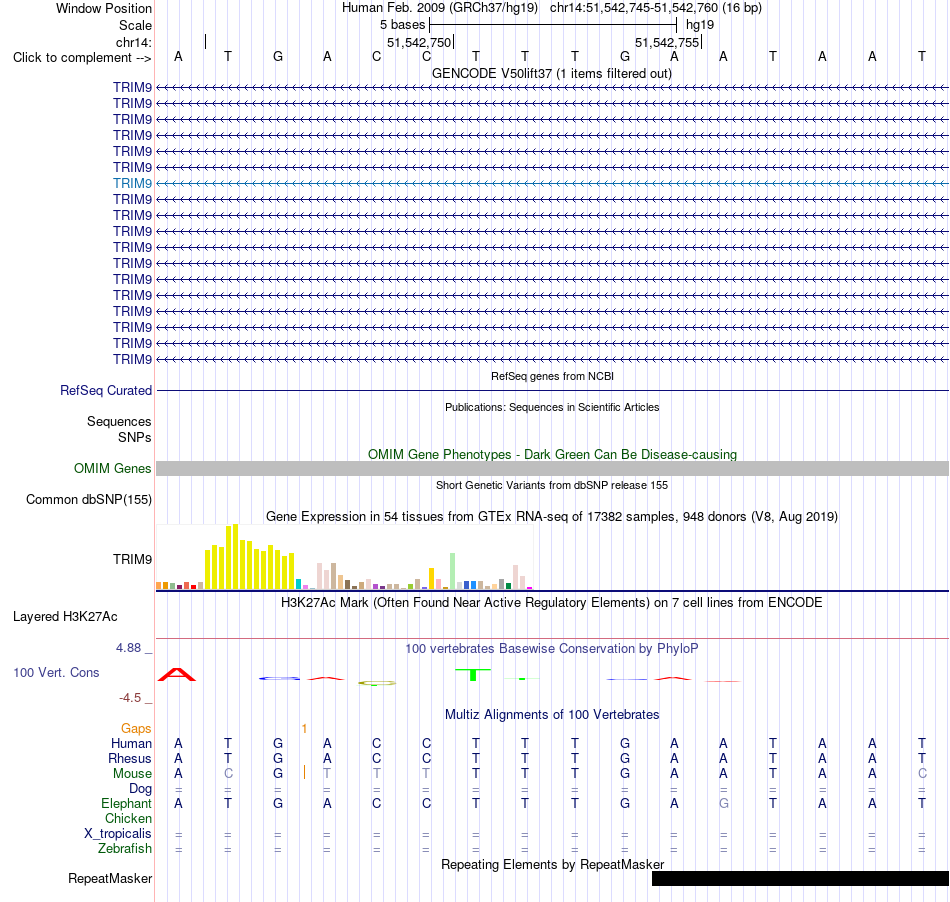This screenshot has height=902, width=950.
Task: Click the 'hg19' text beside the scale bar
Action: pyautogui.click(x=700, y=25)
